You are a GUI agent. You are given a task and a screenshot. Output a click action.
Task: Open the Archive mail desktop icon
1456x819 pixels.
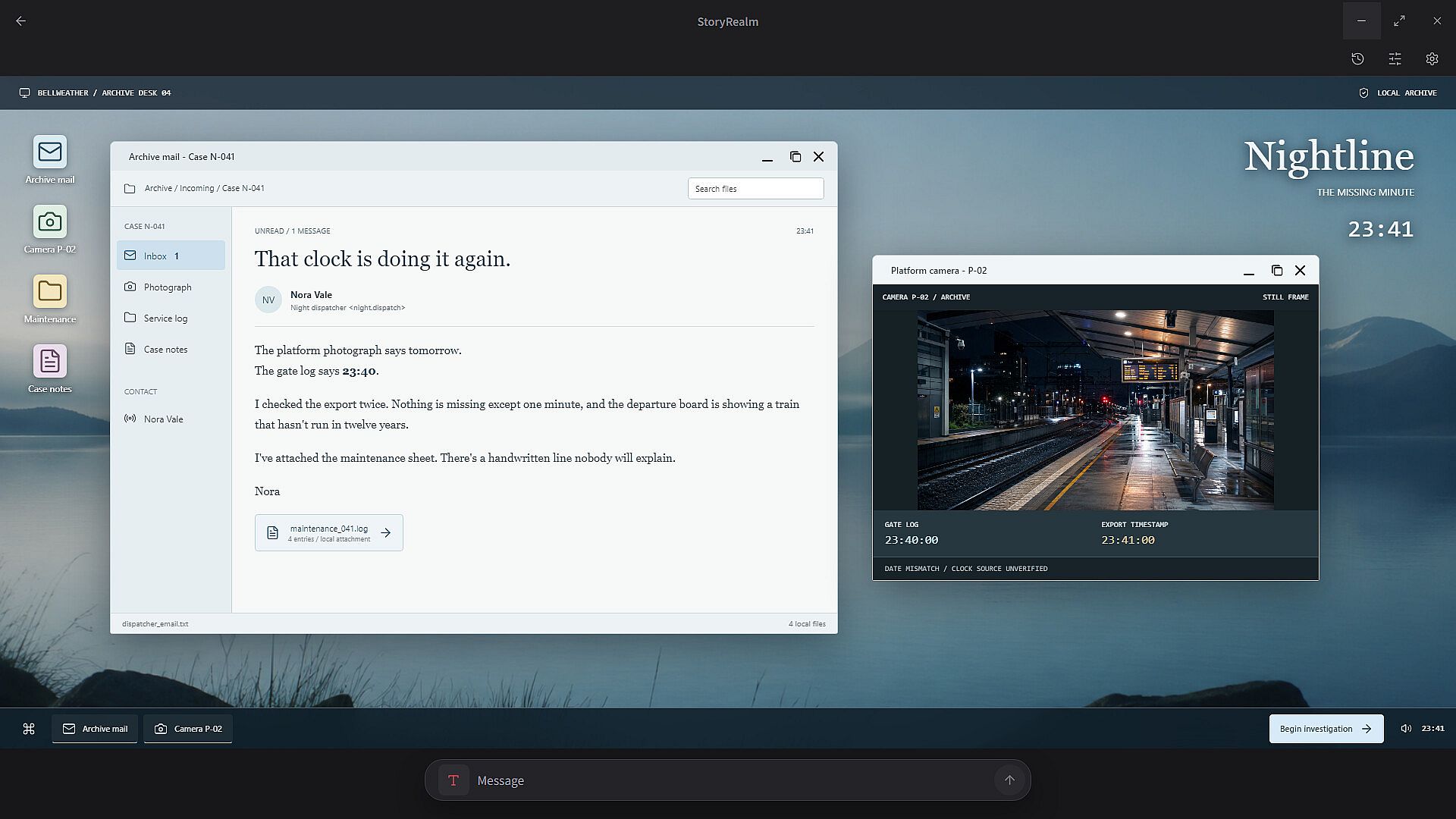pos(50,160)
